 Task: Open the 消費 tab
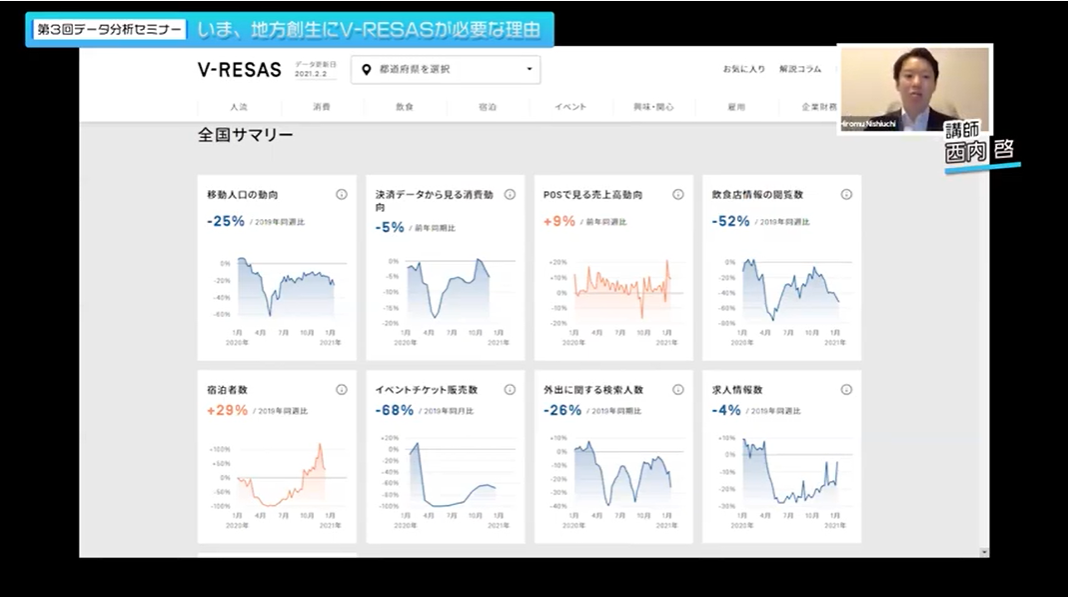click(321, 107)
